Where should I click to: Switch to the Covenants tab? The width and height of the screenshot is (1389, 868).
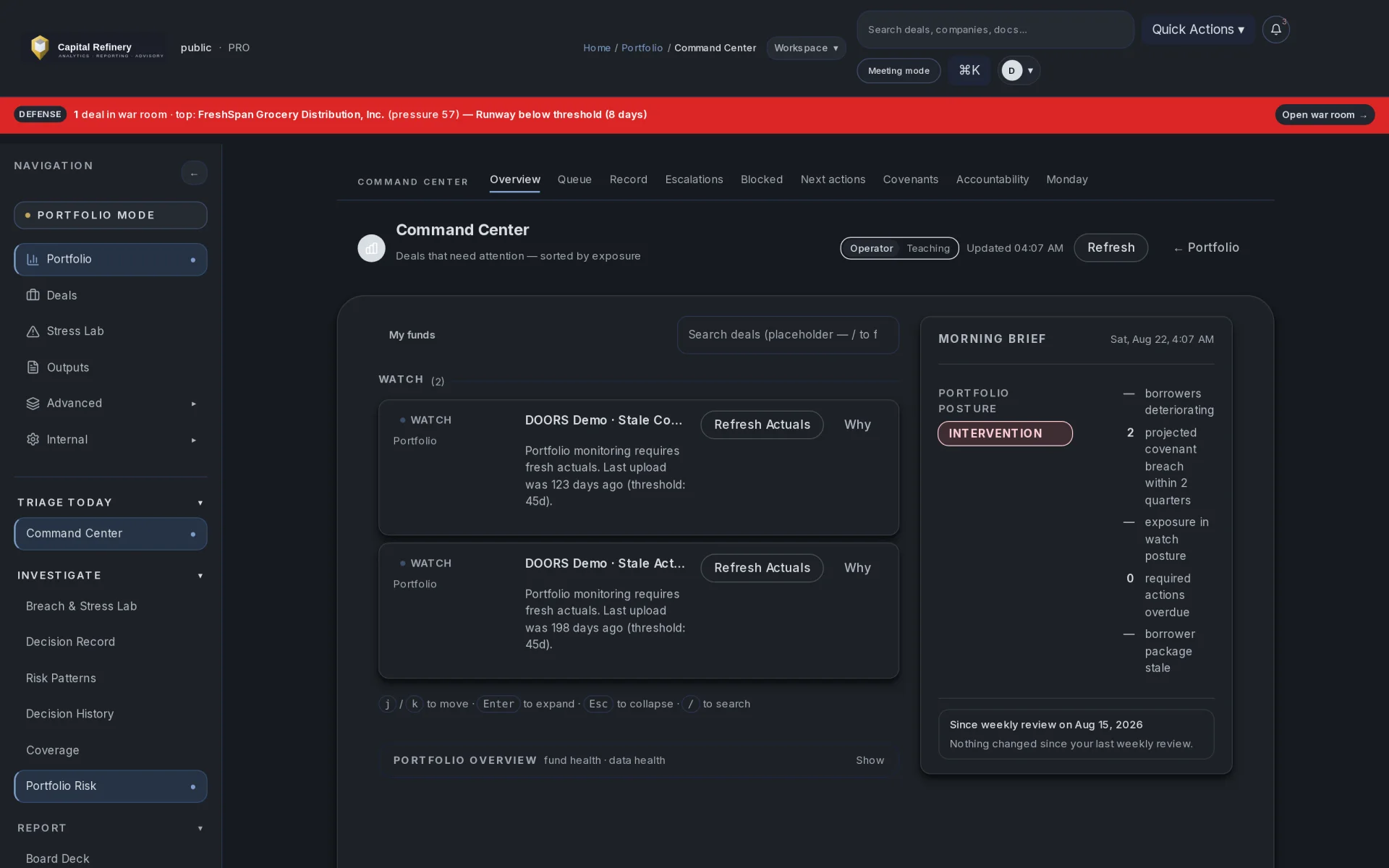coord(910,179)
